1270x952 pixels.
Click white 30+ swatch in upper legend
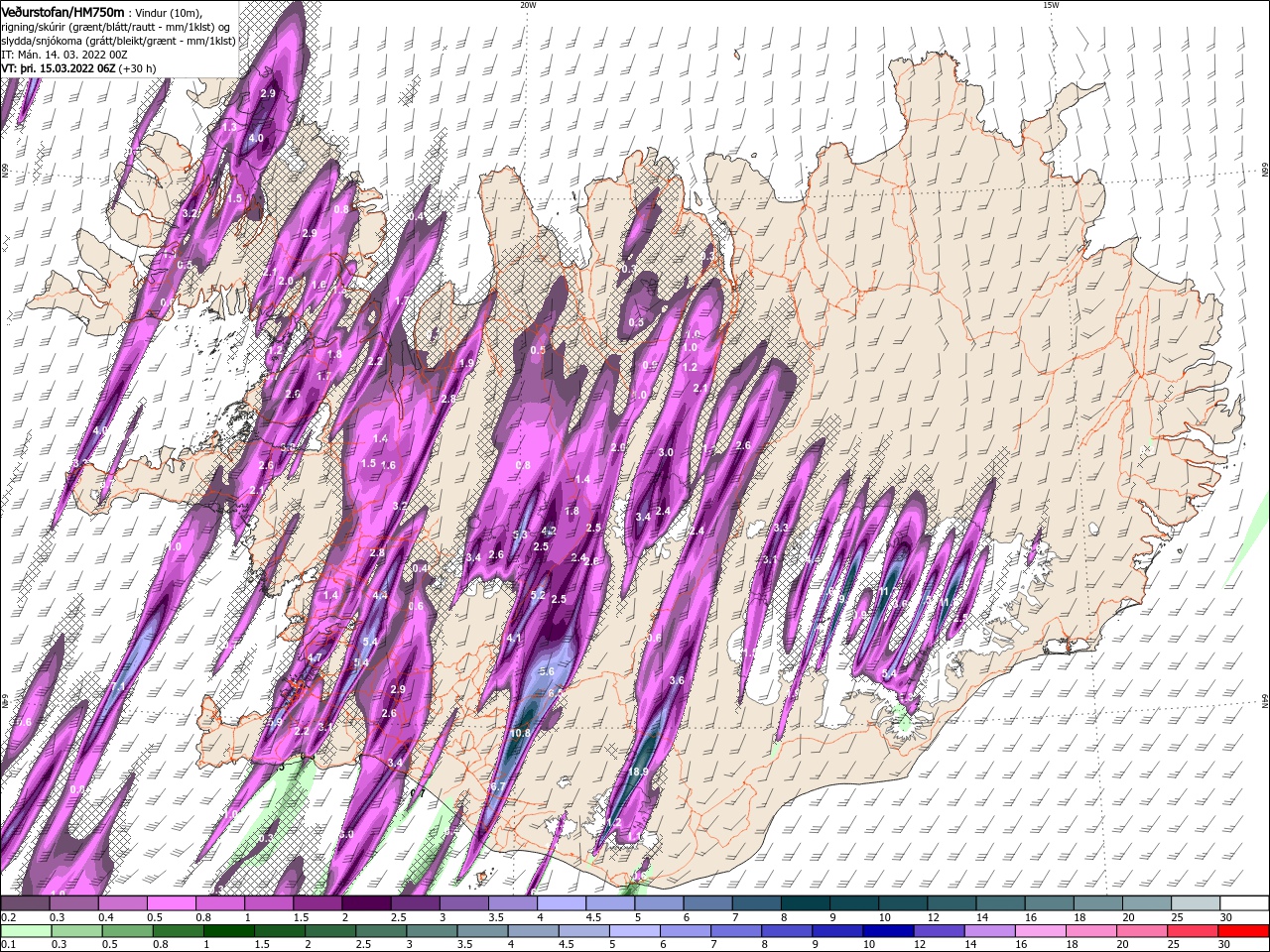(x=1244, y=903)
